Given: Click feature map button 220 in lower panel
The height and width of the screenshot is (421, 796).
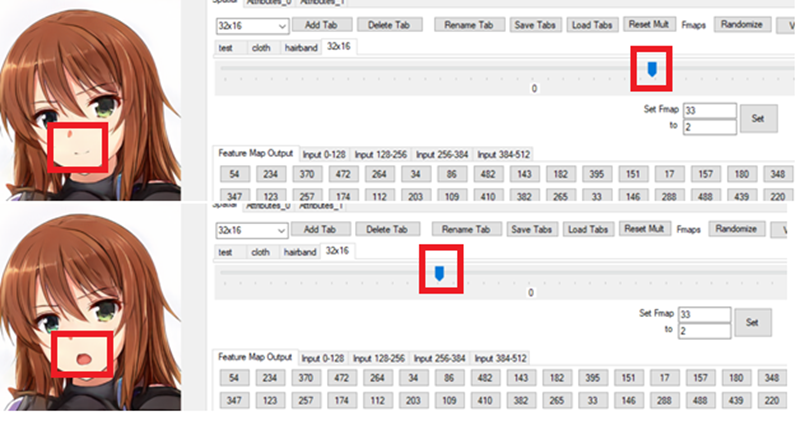Looking at the screenshot, I should (x=772, y=401).
